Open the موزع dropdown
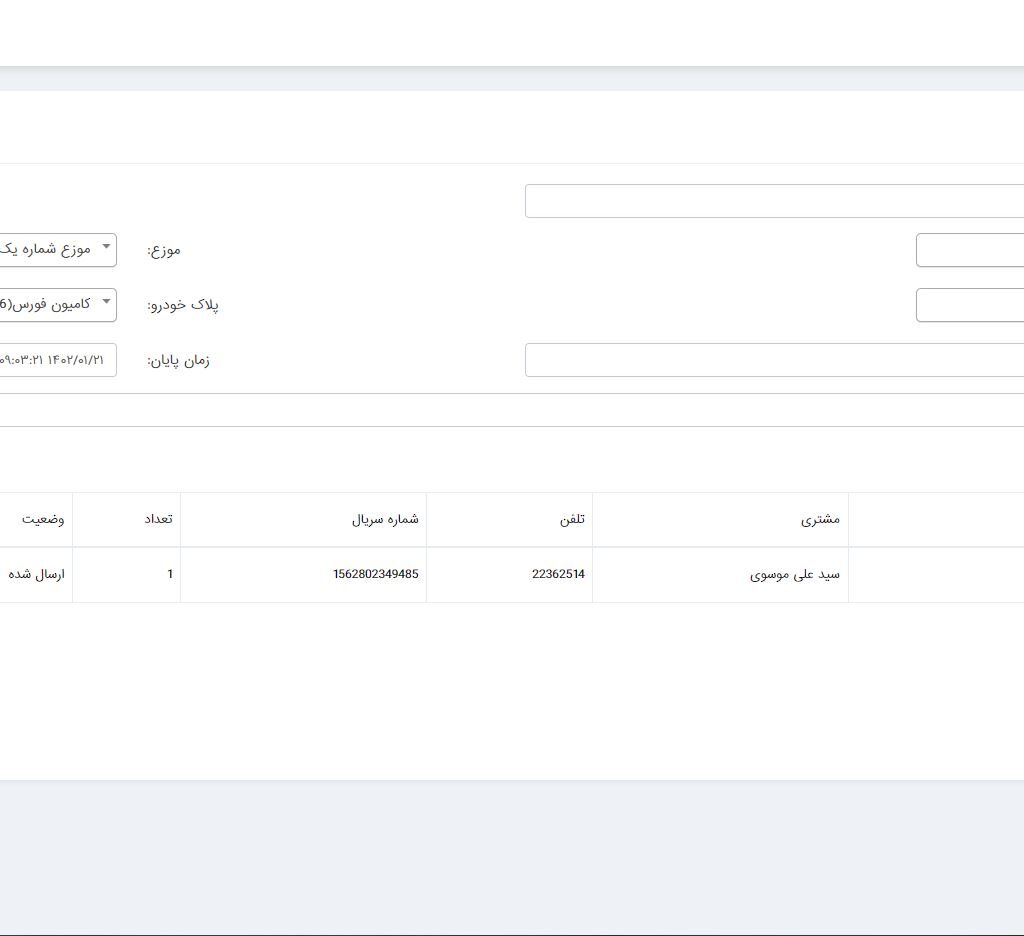Image resolution: width=1024 pixels, height=936 pixels. [x=56, y=250]
